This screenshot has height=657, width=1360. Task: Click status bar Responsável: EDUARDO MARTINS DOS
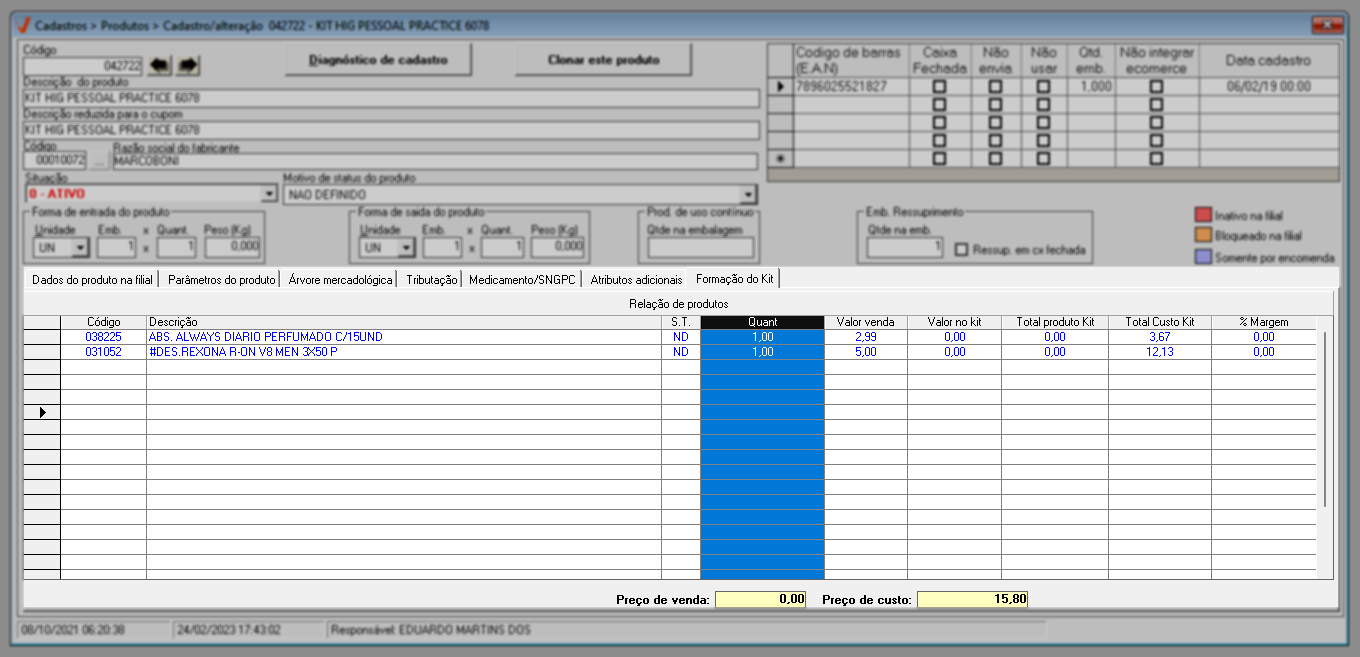click(x=685, y=630)
